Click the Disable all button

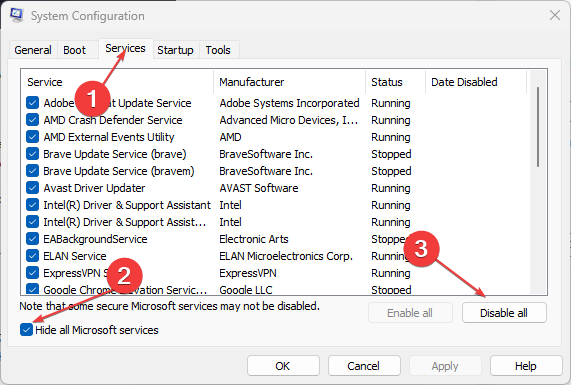pos(504,313)
